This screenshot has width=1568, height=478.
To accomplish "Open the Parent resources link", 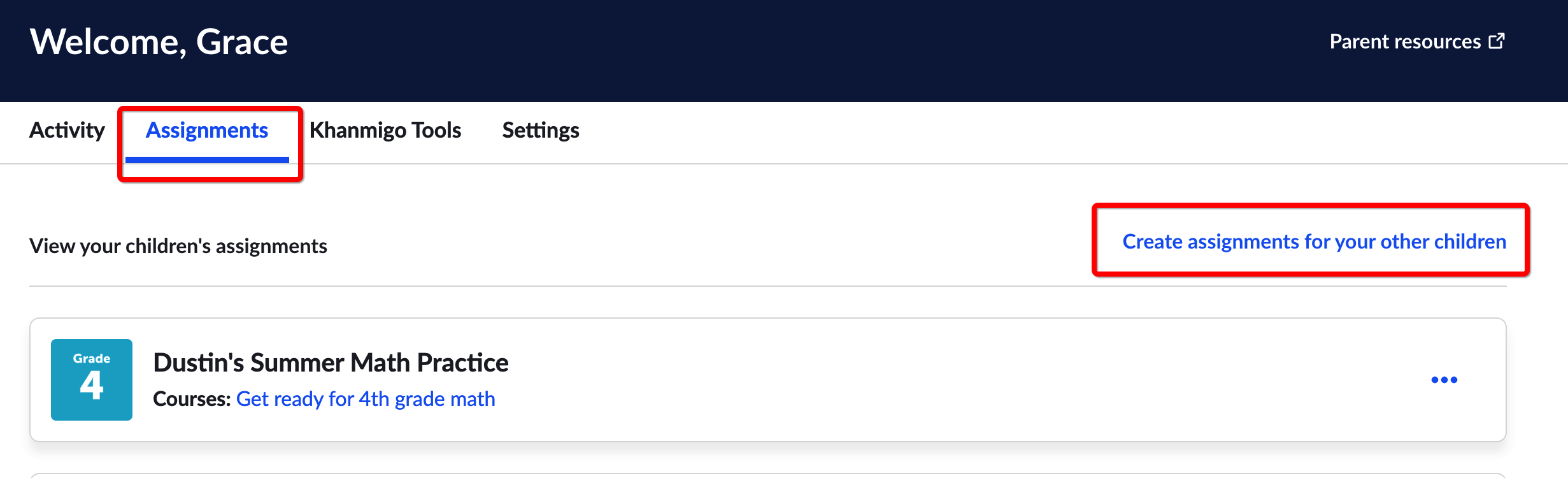I will click(1417, 41).
